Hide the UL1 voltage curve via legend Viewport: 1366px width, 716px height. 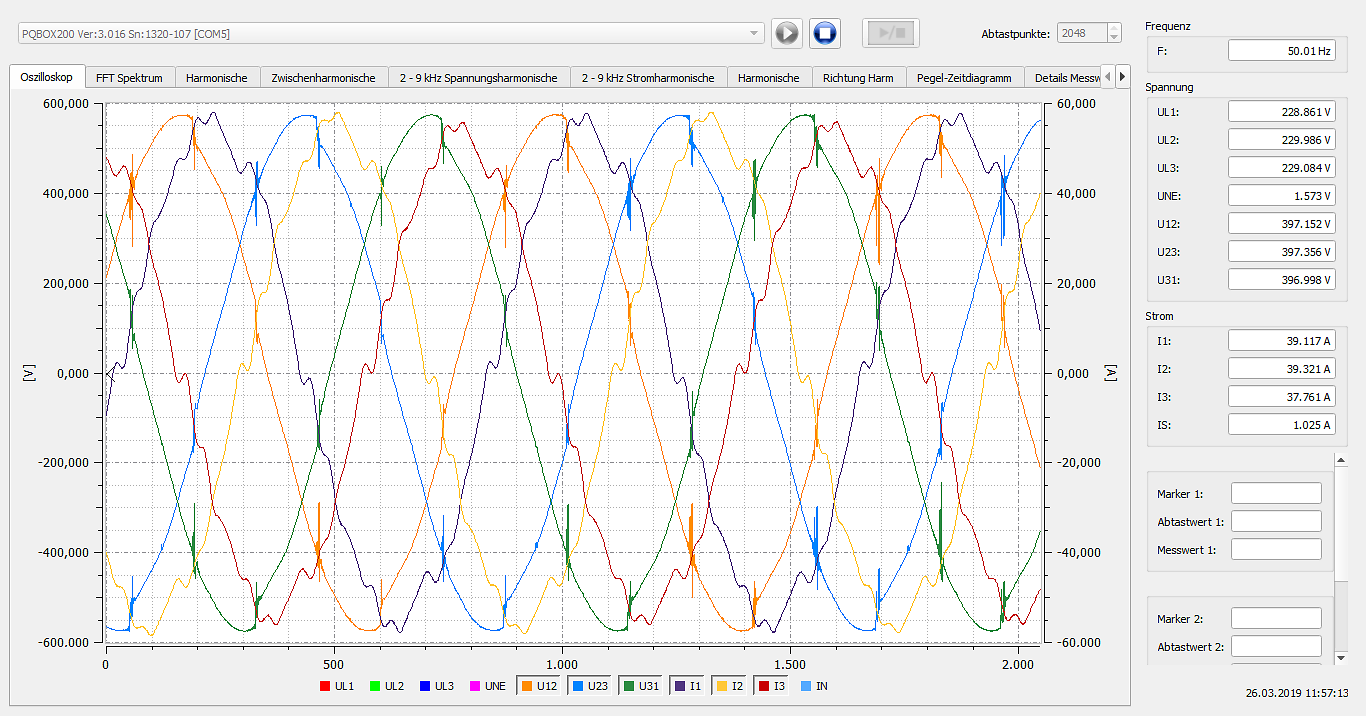pos(337,686)
